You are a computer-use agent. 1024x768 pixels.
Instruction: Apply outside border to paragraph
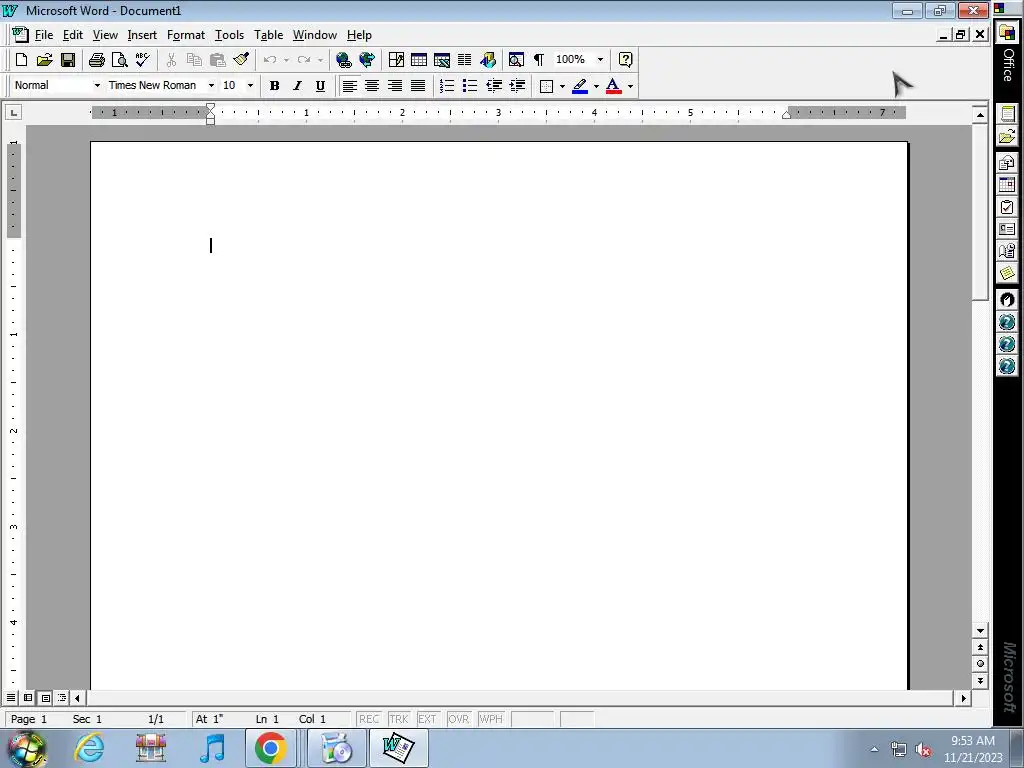(x=547, y=86)
